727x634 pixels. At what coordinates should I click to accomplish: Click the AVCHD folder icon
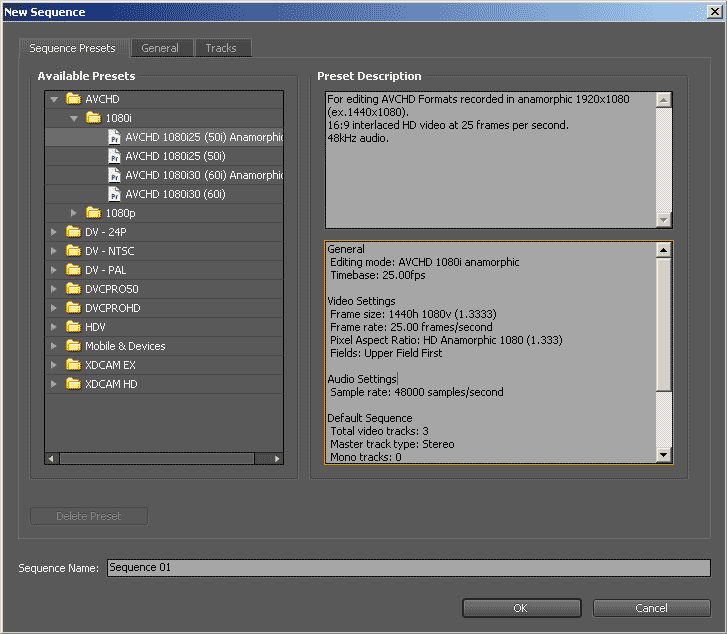pos(73,99)
